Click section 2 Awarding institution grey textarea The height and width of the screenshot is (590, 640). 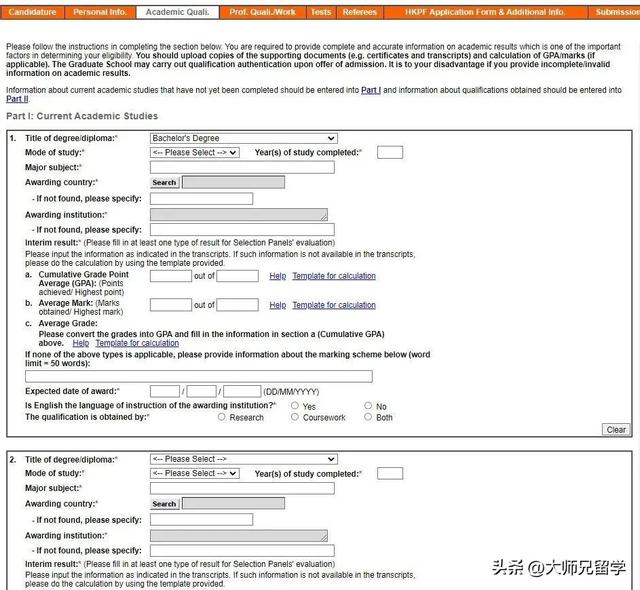click(239, 536)
